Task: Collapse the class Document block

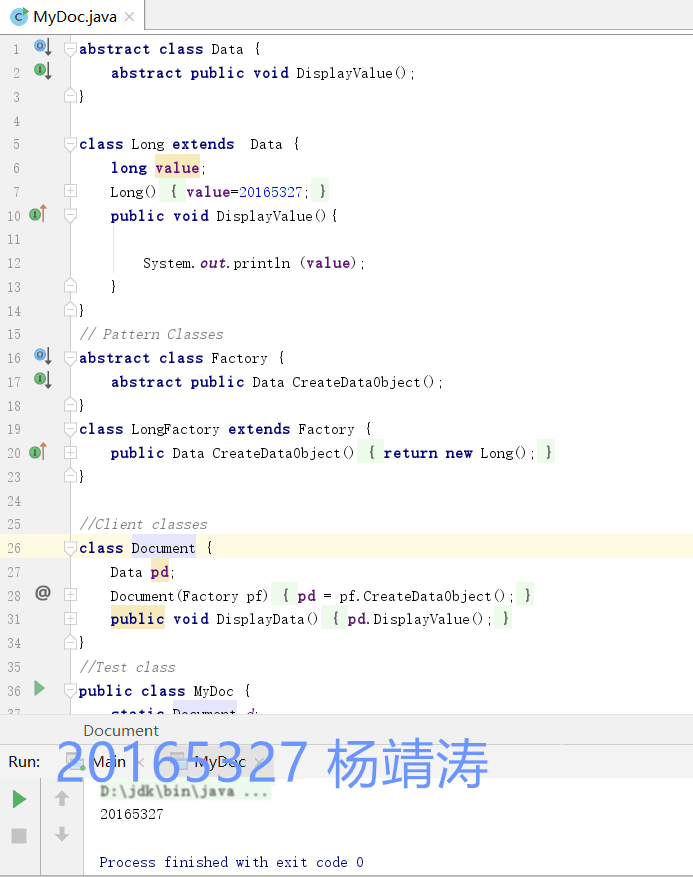Action: tap(70, 548)
